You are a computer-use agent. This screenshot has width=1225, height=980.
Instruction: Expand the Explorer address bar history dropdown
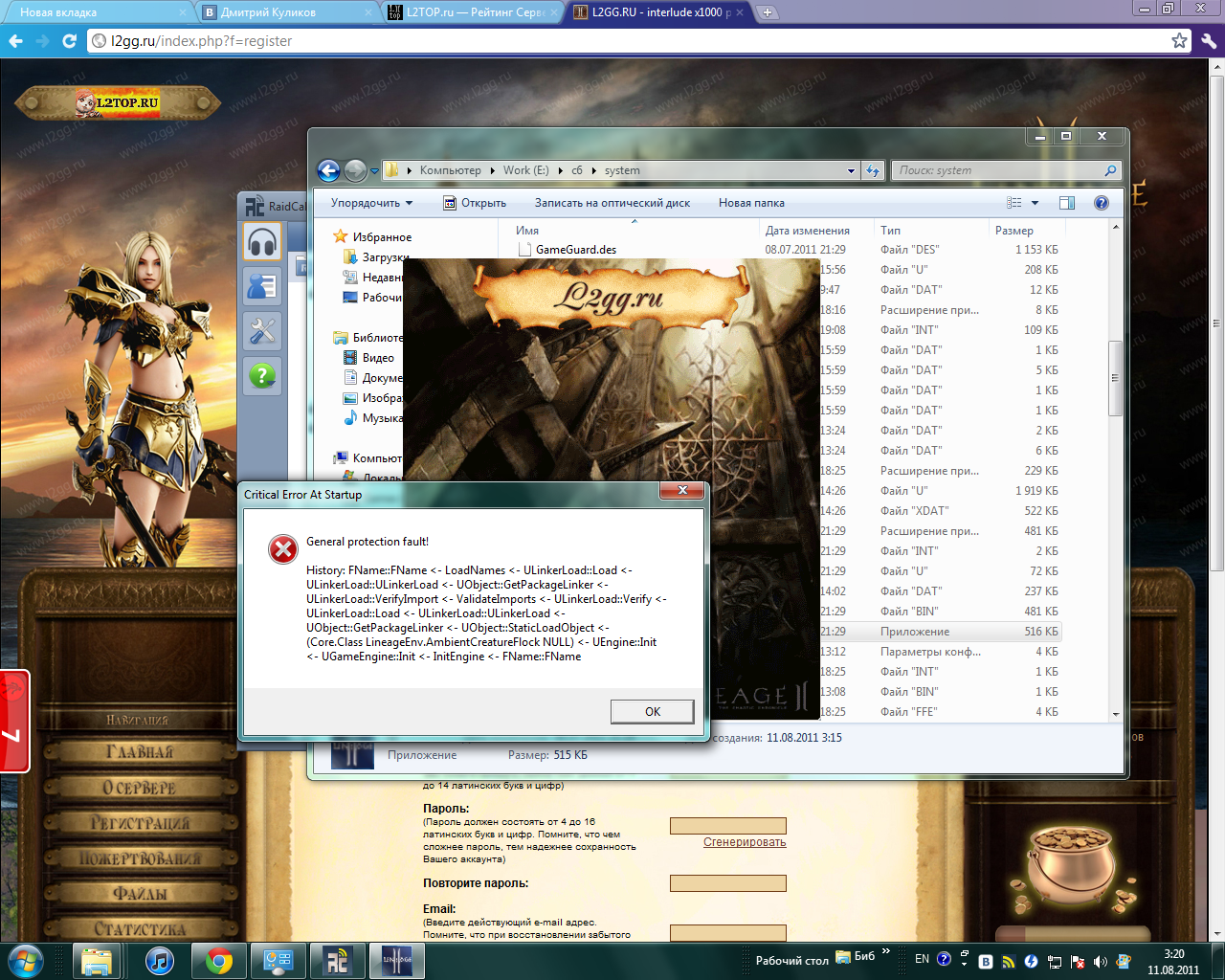pos(851,170)
